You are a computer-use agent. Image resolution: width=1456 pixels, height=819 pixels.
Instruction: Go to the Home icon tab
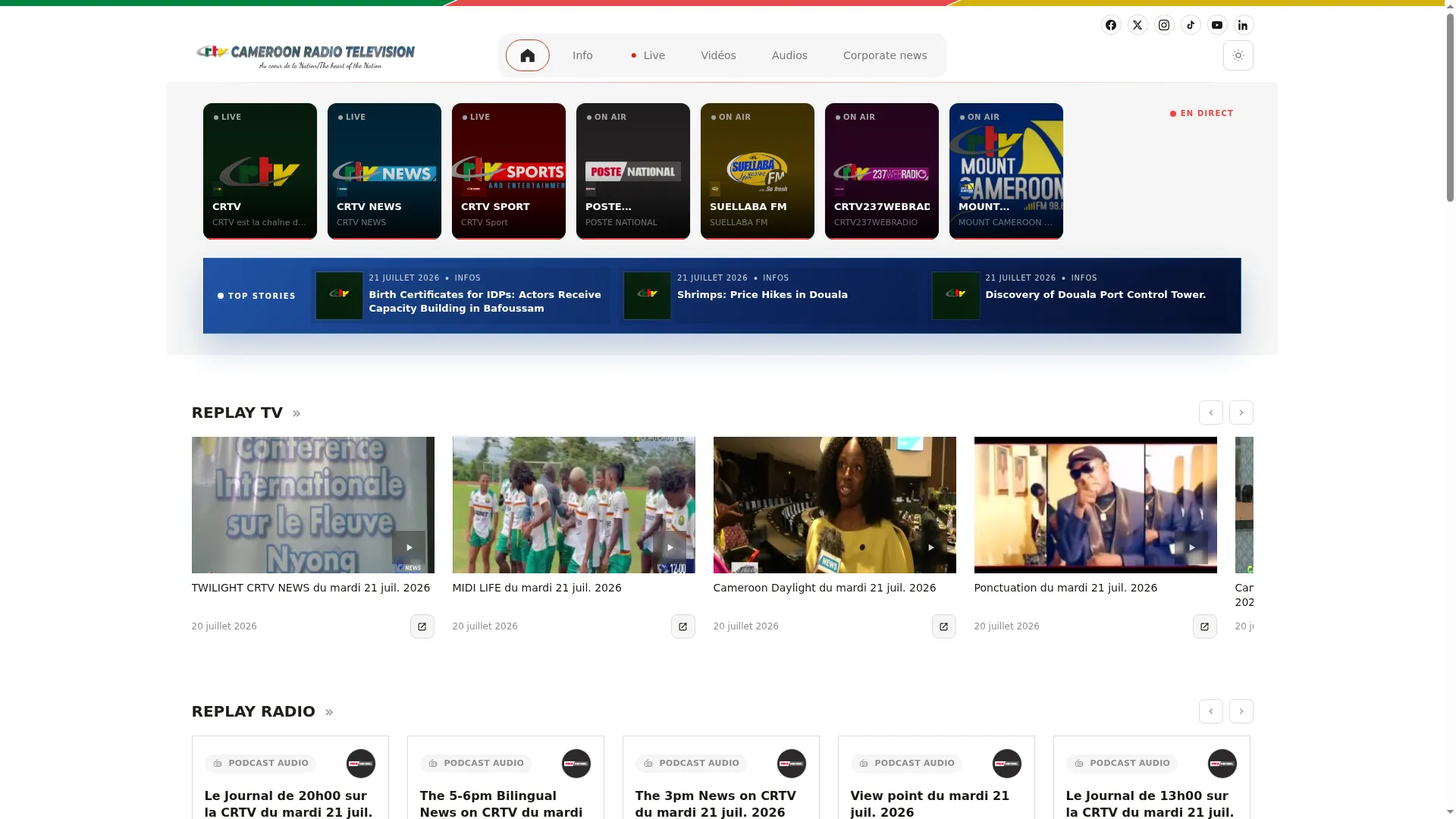(528, 55)
